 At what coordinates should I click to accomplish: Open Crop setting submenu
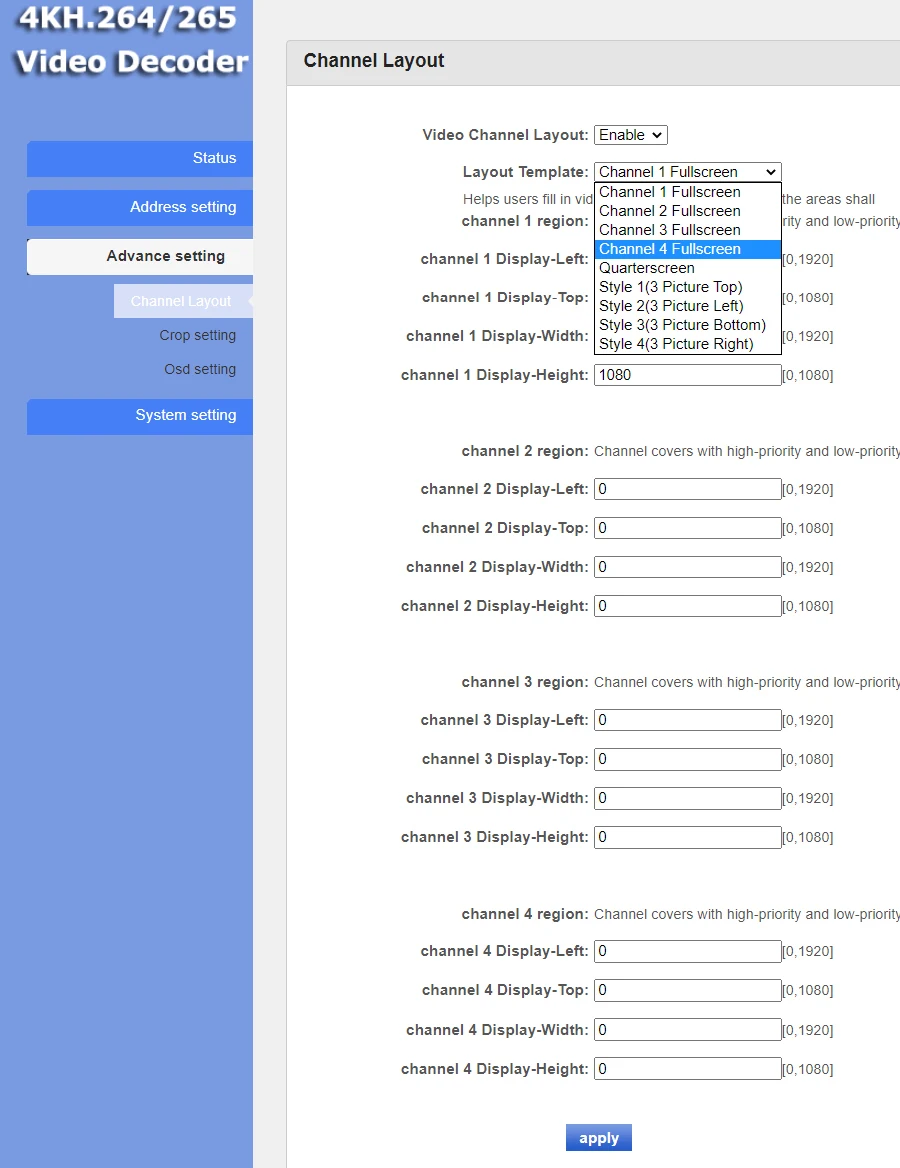click(197, 335)
